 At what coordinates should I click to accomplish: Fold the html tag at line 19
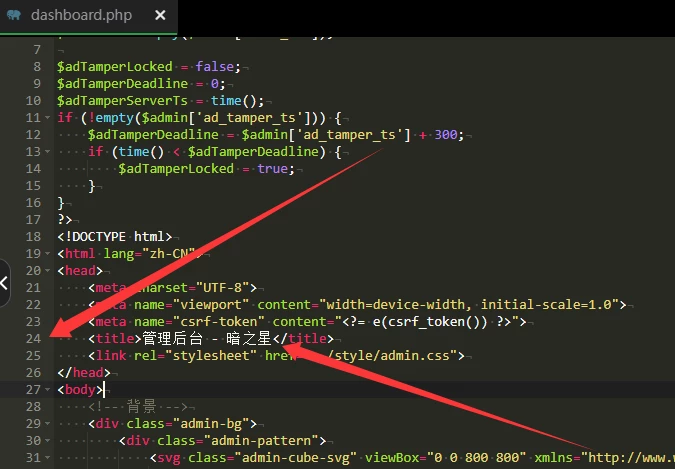(x=48, y=254)
